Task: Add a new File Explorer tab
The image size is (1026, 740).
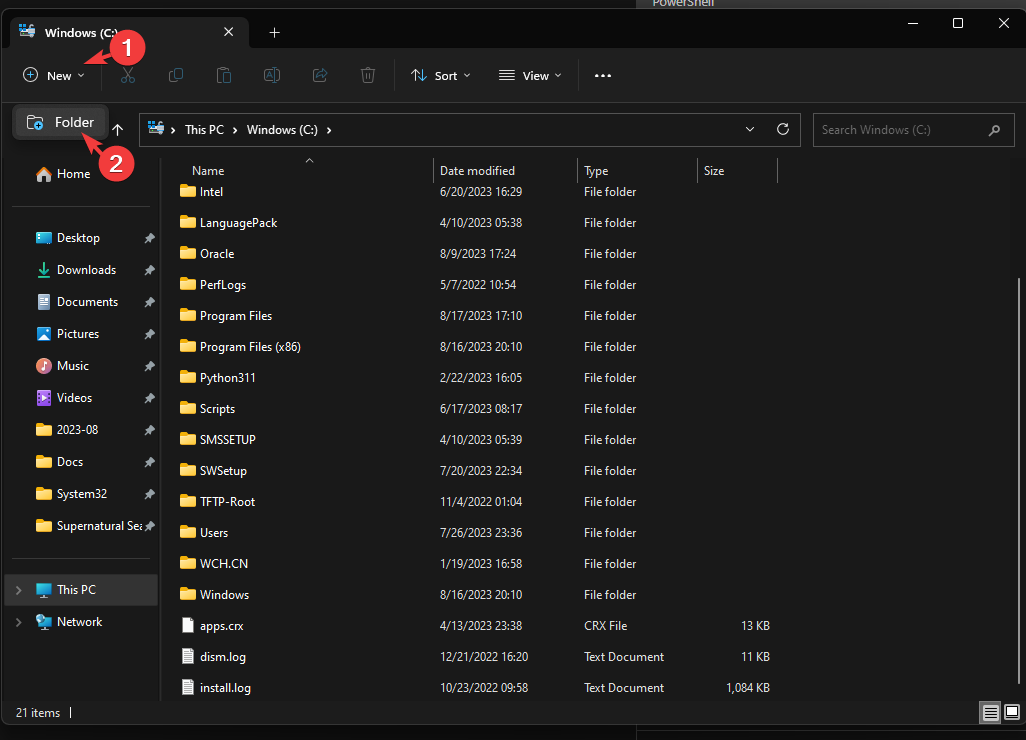Action: click(275, 32)
